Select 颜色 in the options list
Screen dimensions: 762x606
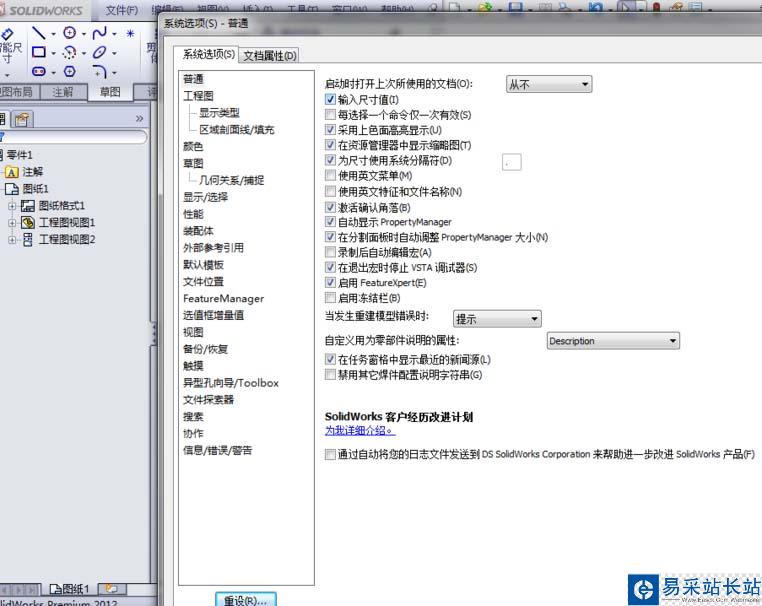point(193,147)
